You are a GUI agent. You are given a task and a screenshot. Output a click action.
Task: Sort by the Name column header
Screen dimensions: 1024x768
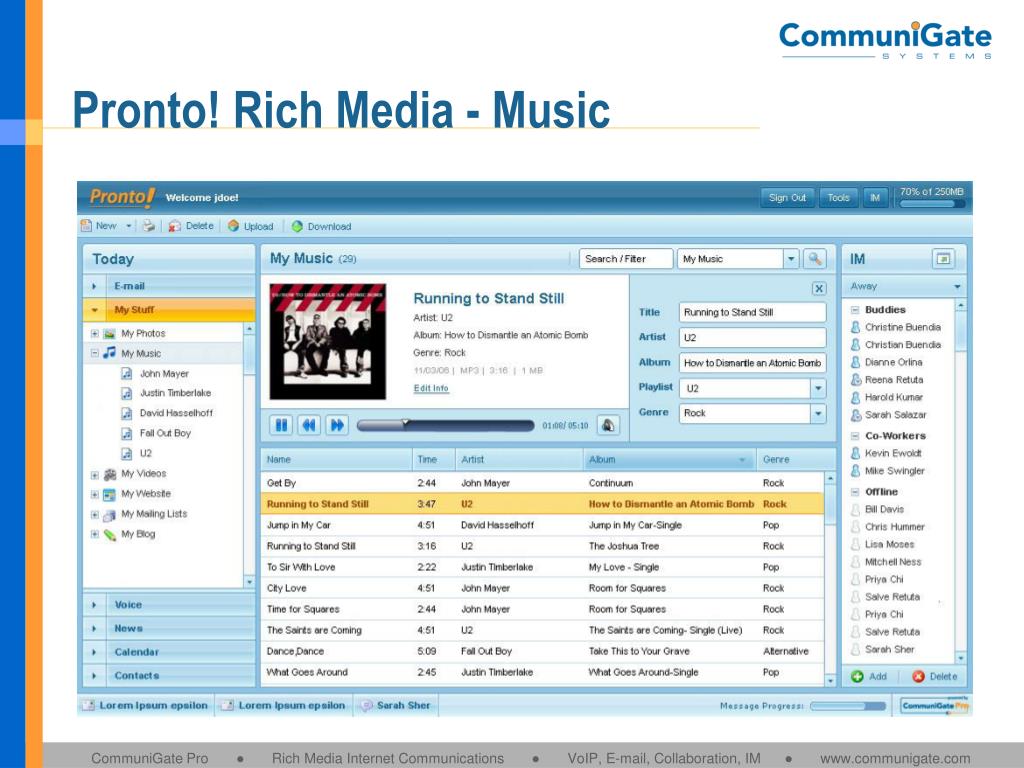[x=336, y=459]
